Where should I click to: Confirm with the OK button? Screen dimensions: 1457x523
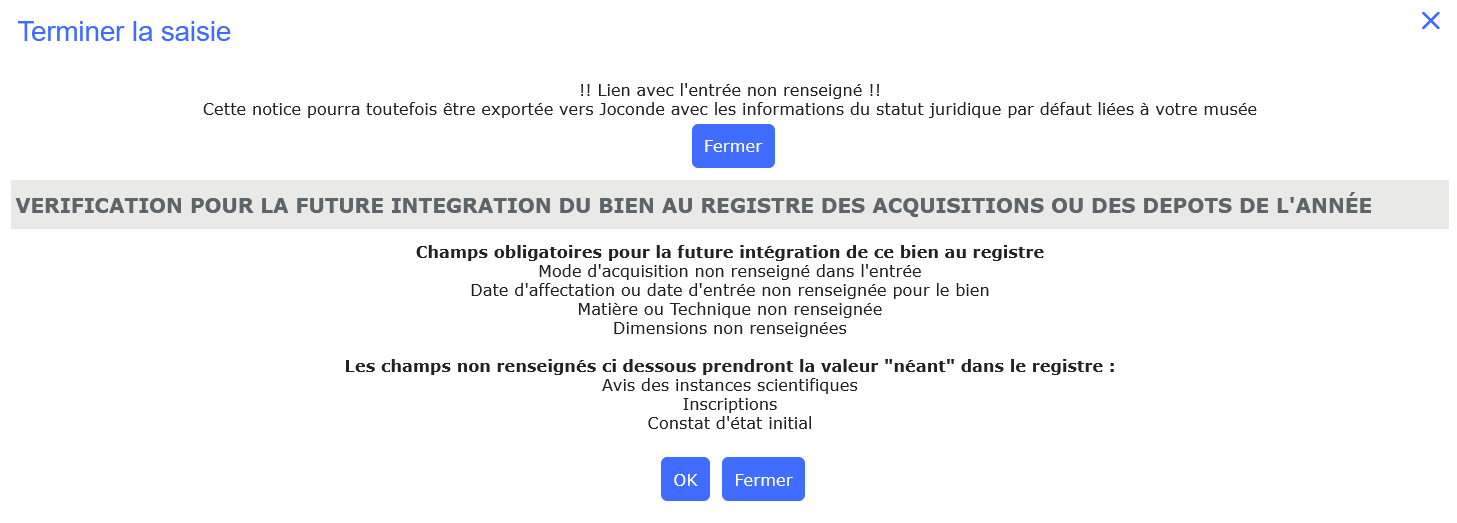pos(685,479)
